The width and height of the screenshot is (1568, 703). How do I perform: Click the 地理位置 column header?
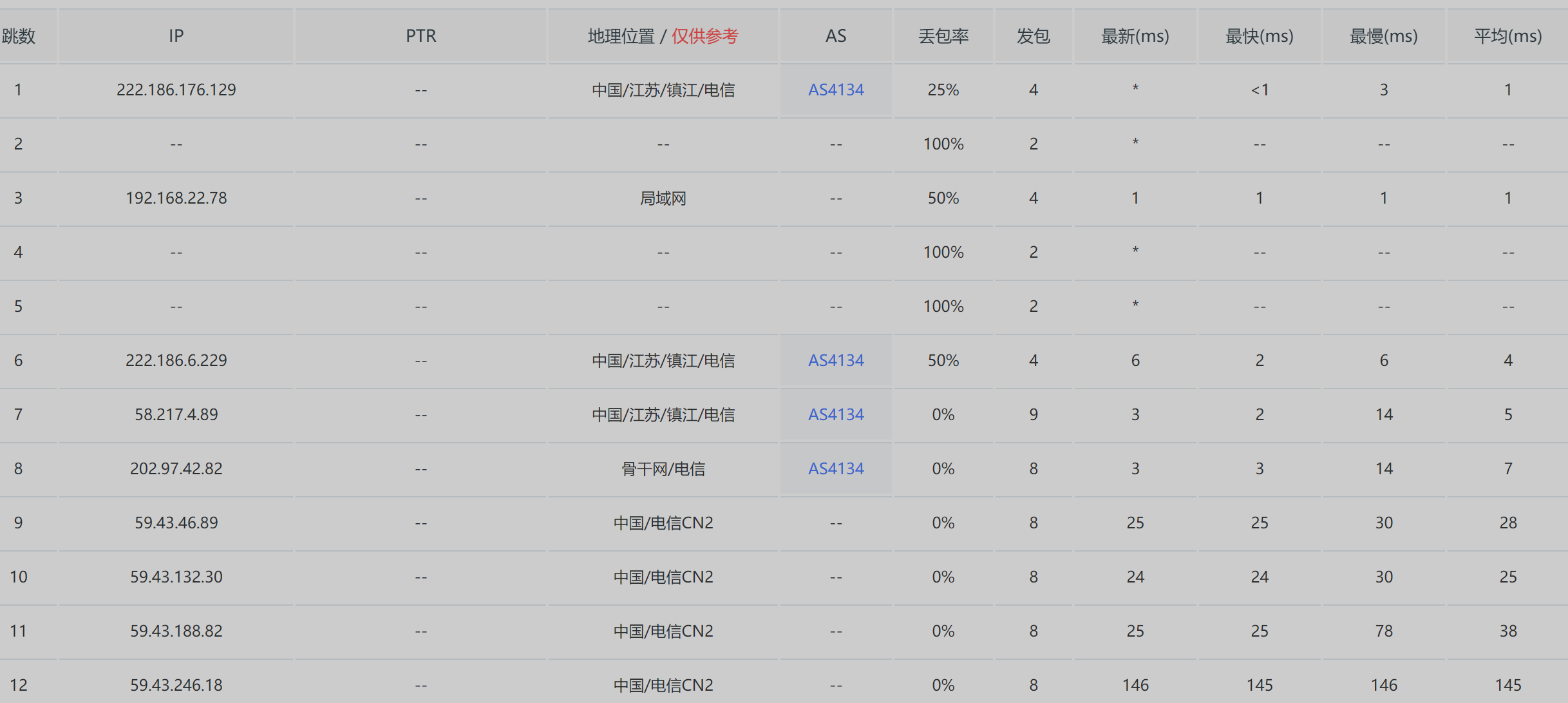tap(621, 36)
